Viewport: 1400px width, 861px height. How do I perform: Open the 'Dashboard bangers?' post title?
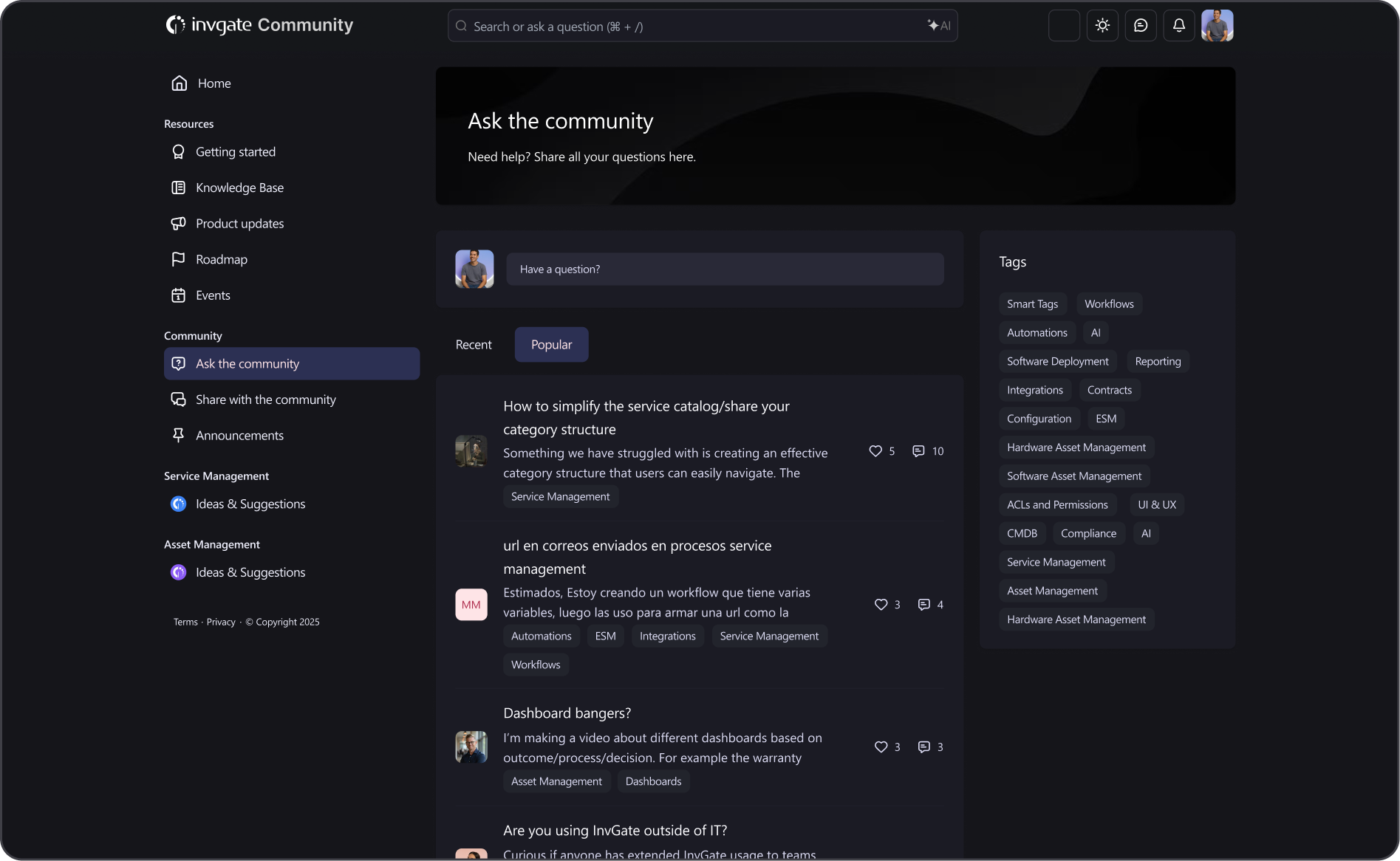567,713
